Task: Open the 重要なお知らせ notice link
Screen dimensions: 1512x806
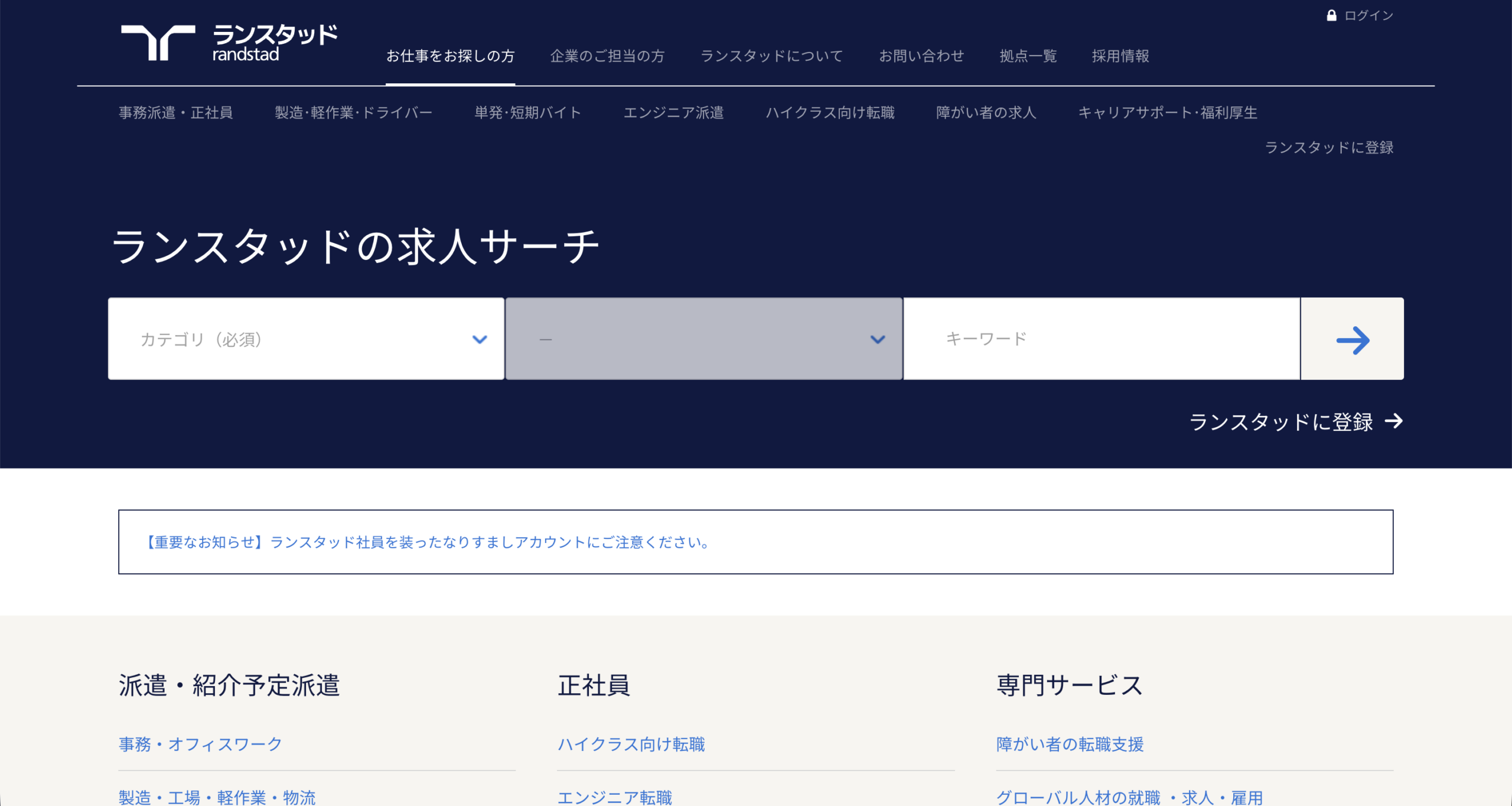Action: [428, 542]
